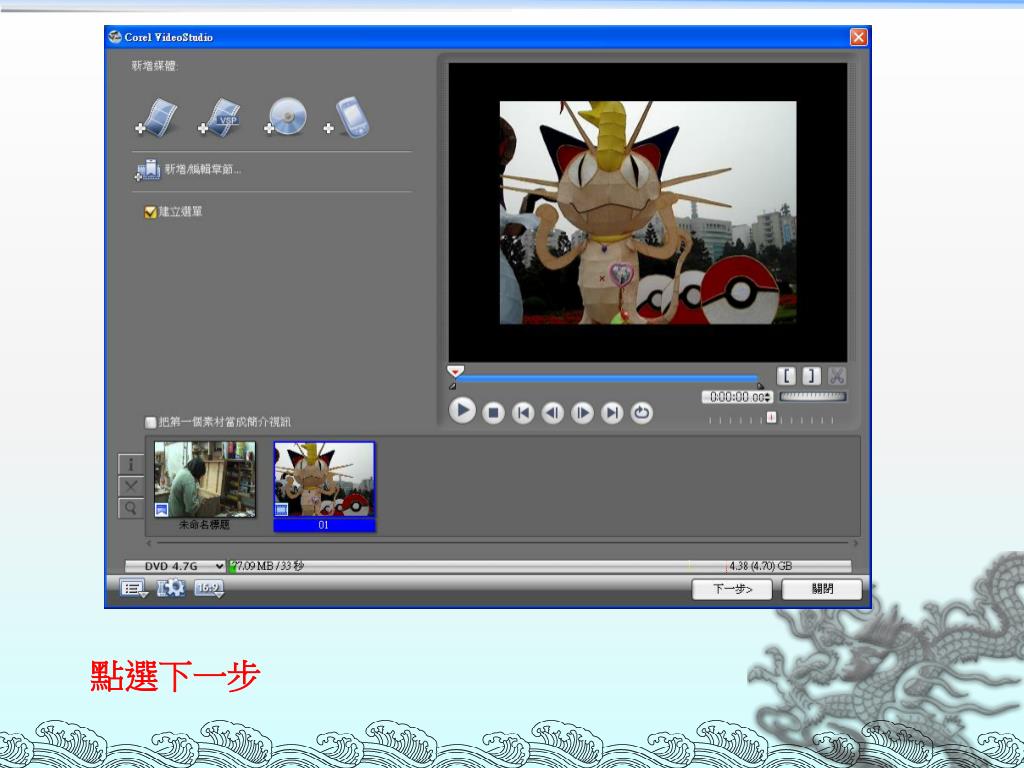The width and height of the screenshot is (1024, 768).
Task: Enable first clip as intro video checkbox
Action: (150, 423)
